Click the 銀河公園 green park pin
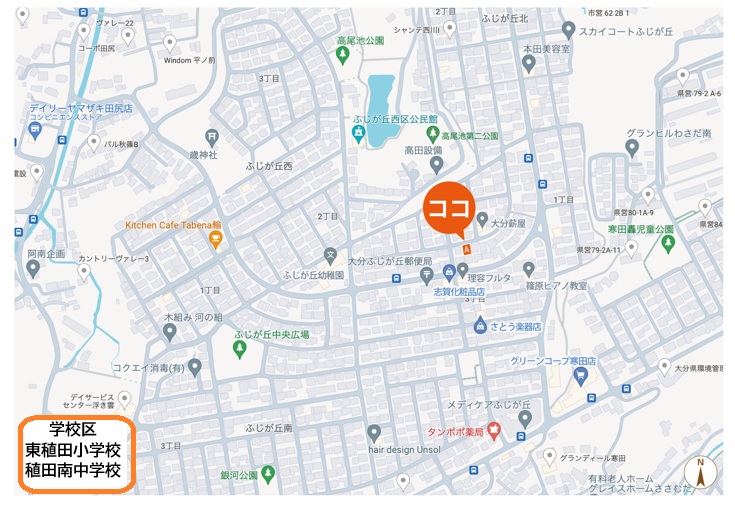 pyautogui.click(x=268, y=474)
